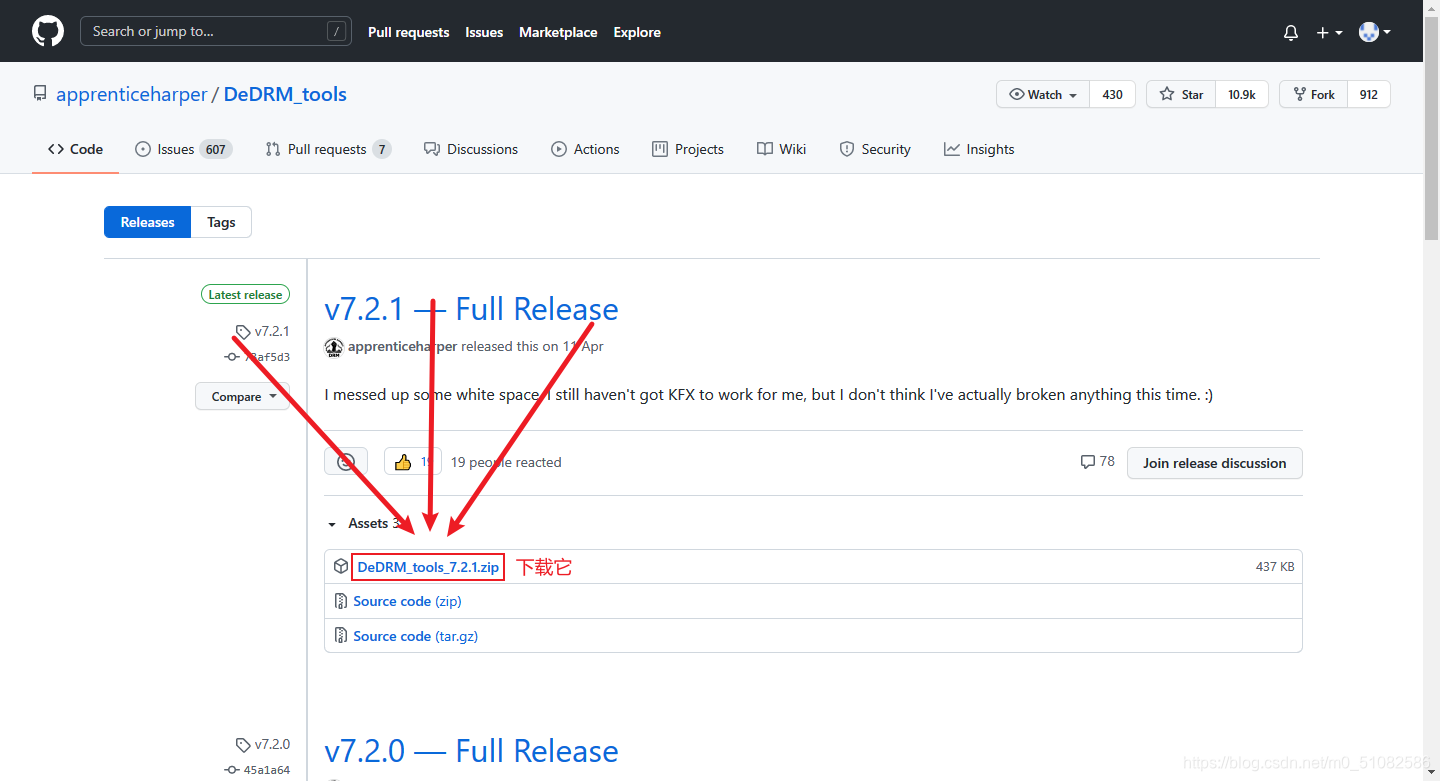Collapse the Assets section
The width and height of the screenshot is (1440, 781).
[365, 523]
